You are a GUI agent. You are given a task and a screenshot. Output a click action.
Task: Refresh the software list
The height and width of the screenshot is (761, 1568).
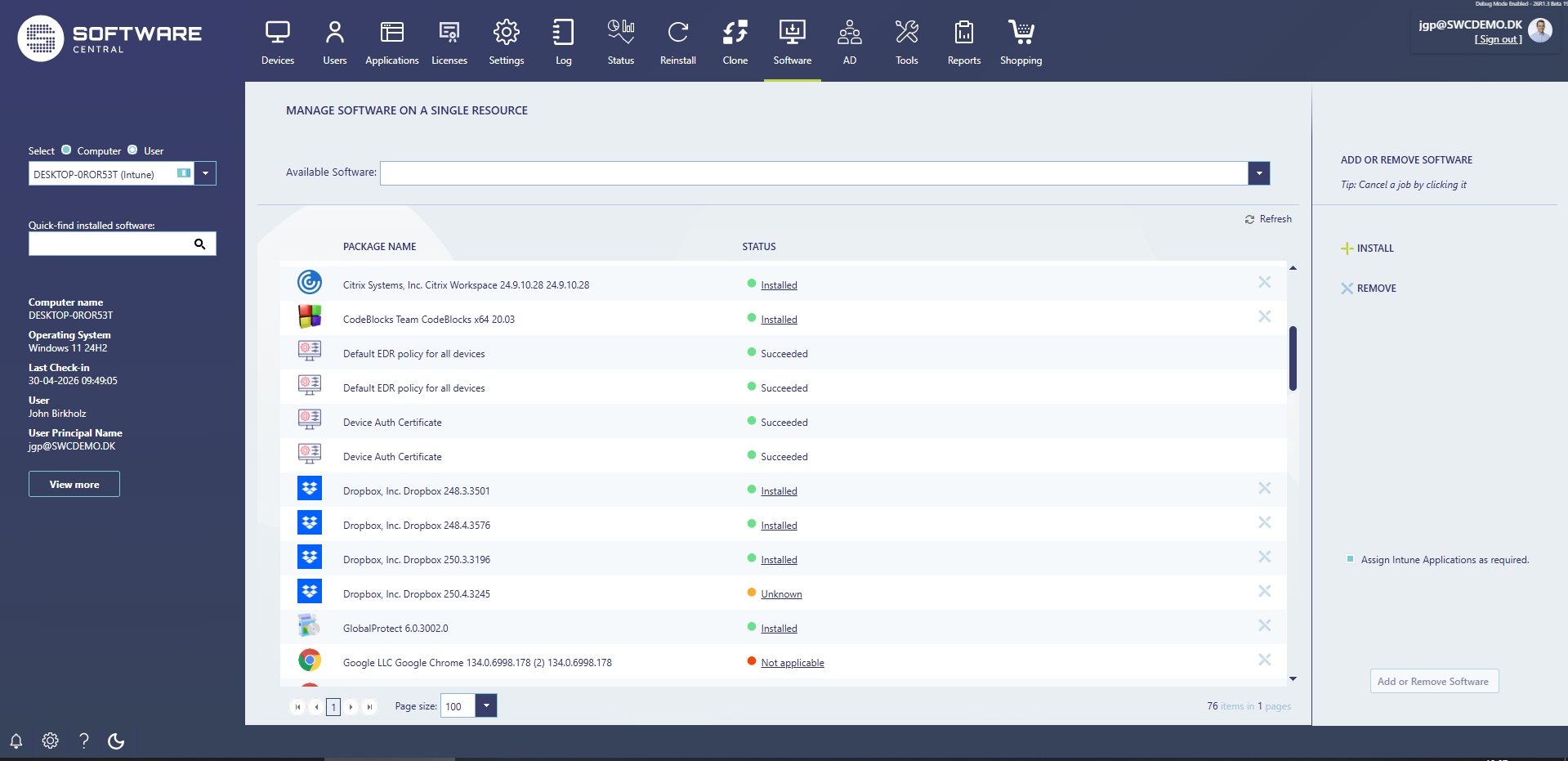click(1268, 219)
